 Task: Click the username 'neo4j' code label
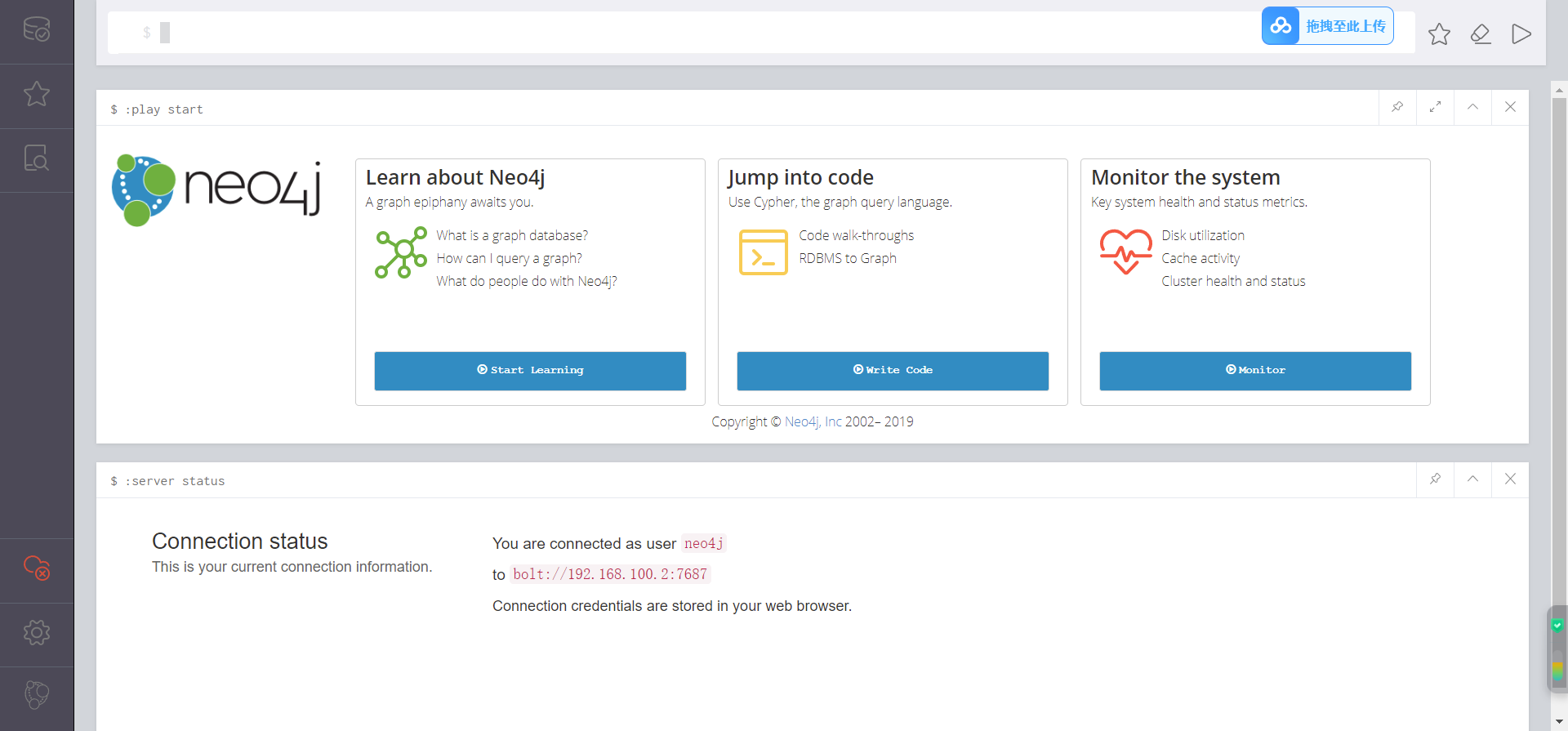704,543
